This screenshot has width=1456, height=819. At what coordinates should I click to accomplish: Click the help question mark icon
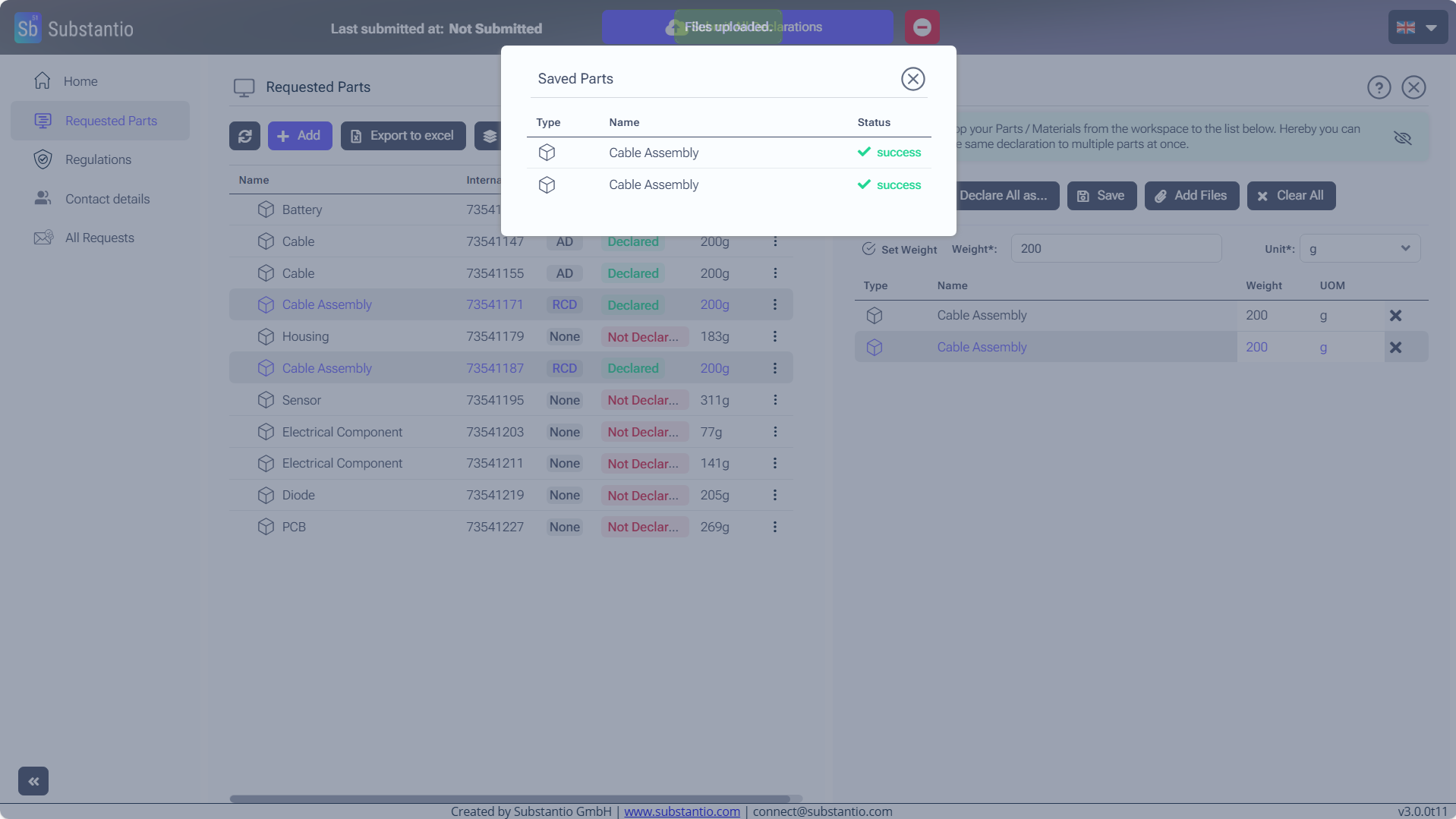pos(1379,87)
